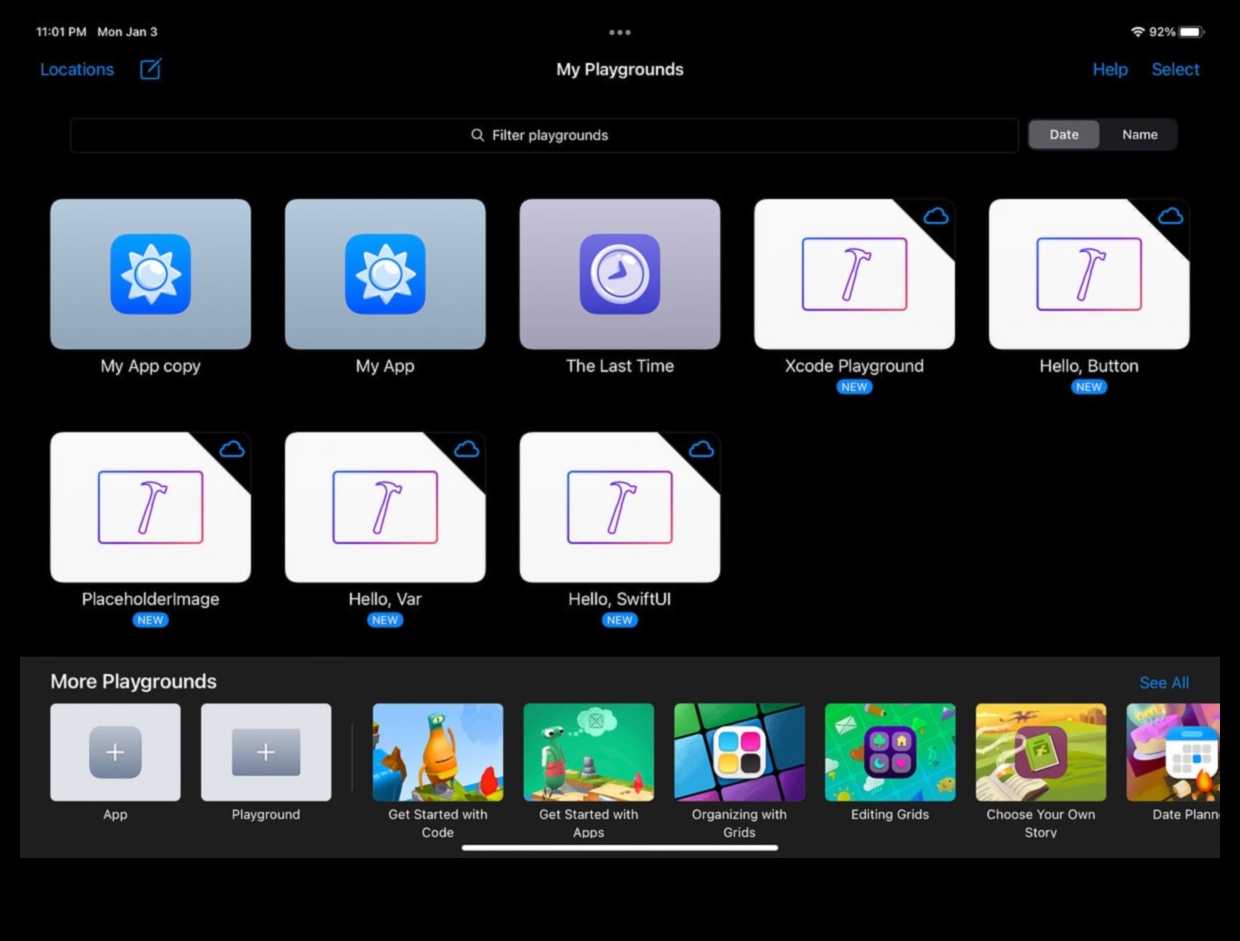1240x941 pixels.
Task: Open the My App copy playground
Action: [x=150, y=275]
